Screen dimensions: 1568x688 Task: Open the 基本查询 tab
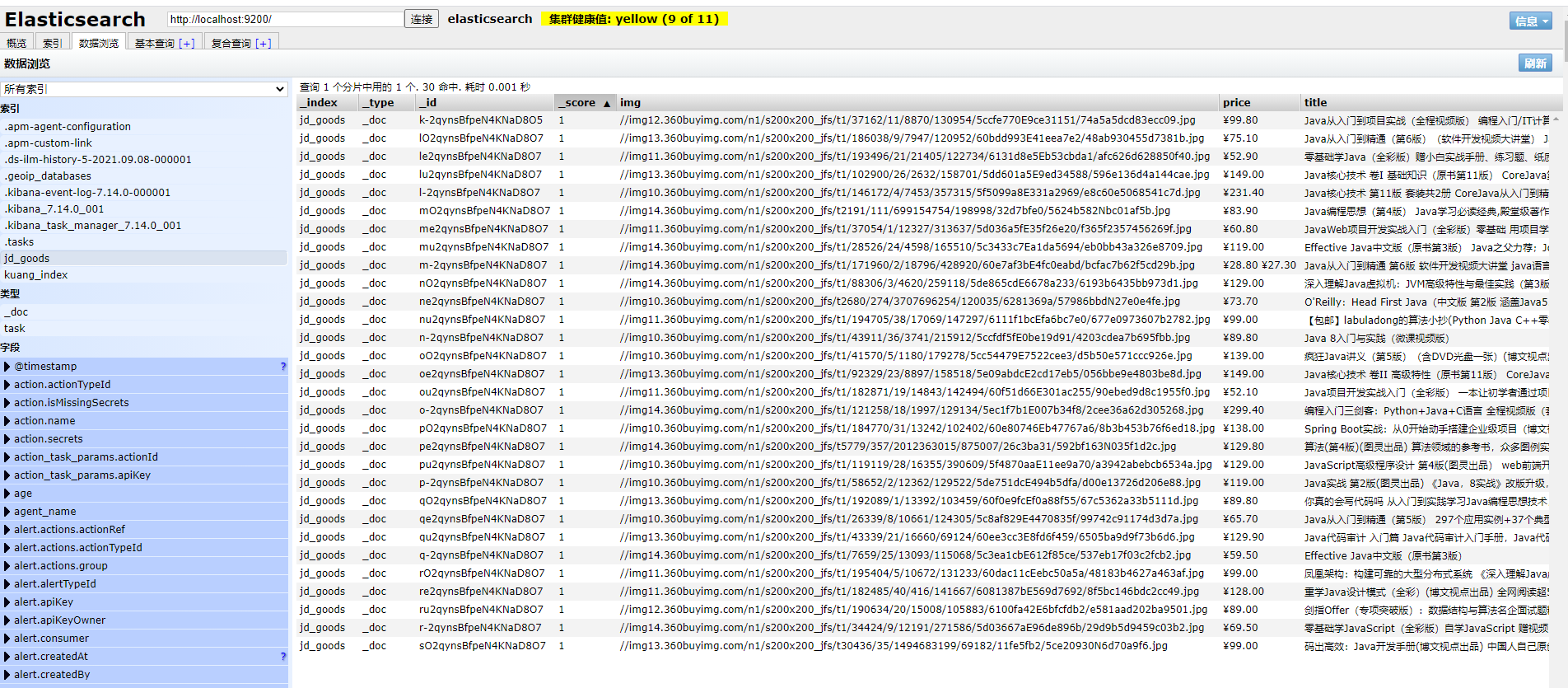pyautogui.click(x=155, y=43)
